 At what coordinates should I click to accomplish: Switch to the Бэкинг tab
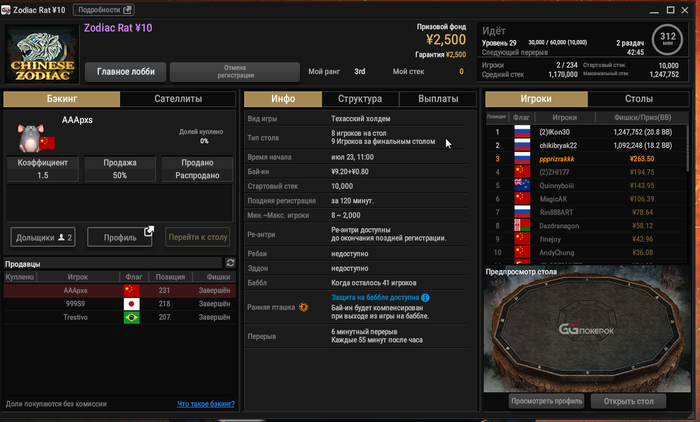[62, 99]
